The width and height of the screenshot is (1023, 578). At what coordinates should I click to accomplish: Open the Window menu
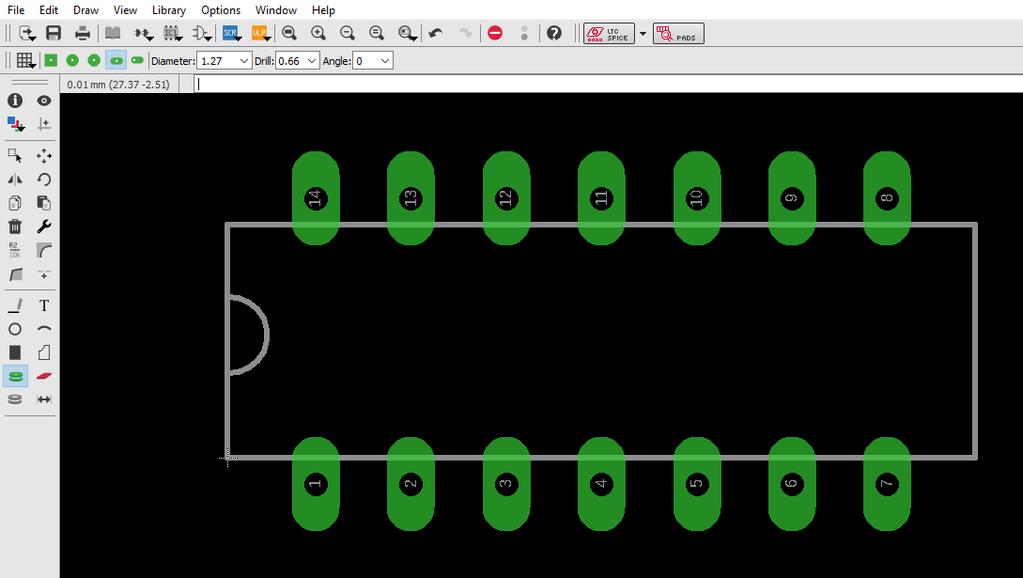pos(276,10)
